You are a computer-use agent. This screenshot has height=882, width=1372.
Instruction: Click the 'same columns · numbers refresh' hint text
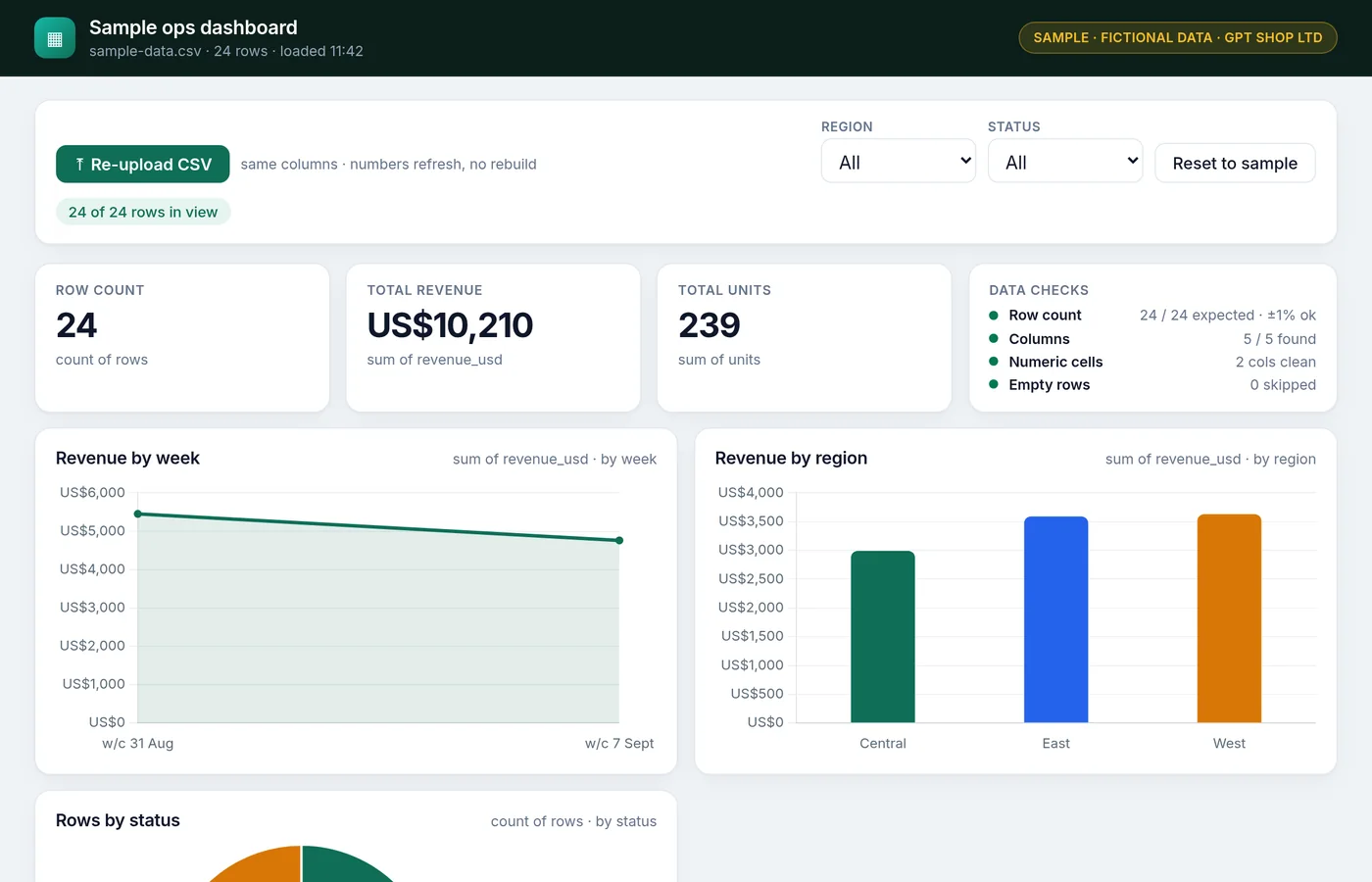tap(389, 164)
